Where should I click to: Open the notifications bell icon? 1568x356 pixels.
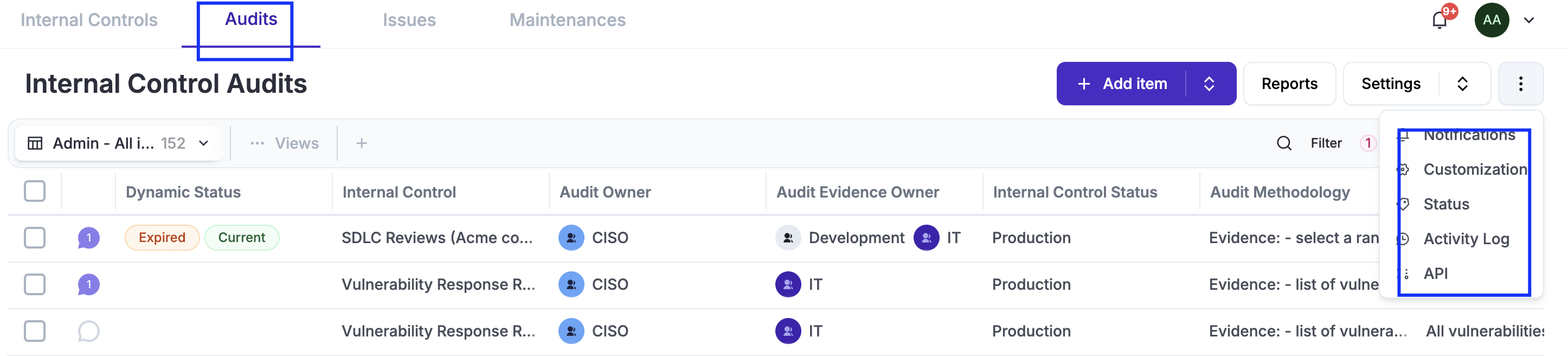coord(1440,21)
